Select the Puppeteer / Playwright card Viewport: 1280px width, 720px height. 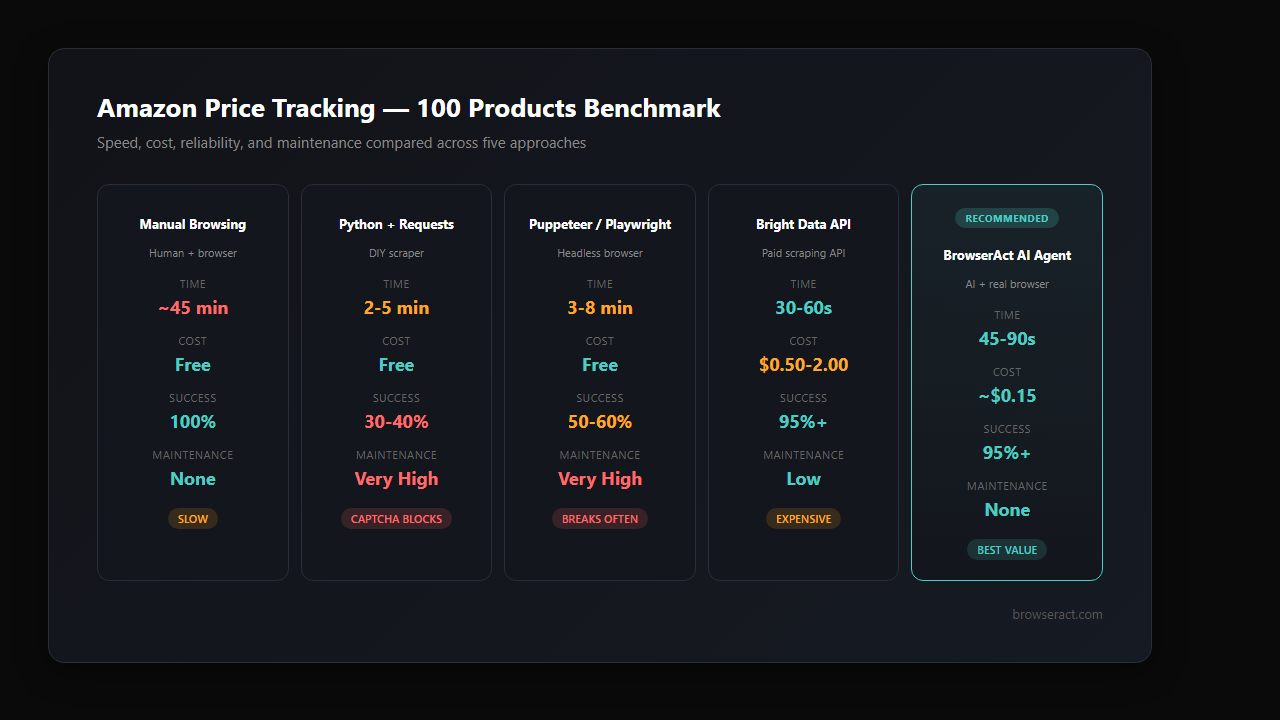[x=600, y=382]
